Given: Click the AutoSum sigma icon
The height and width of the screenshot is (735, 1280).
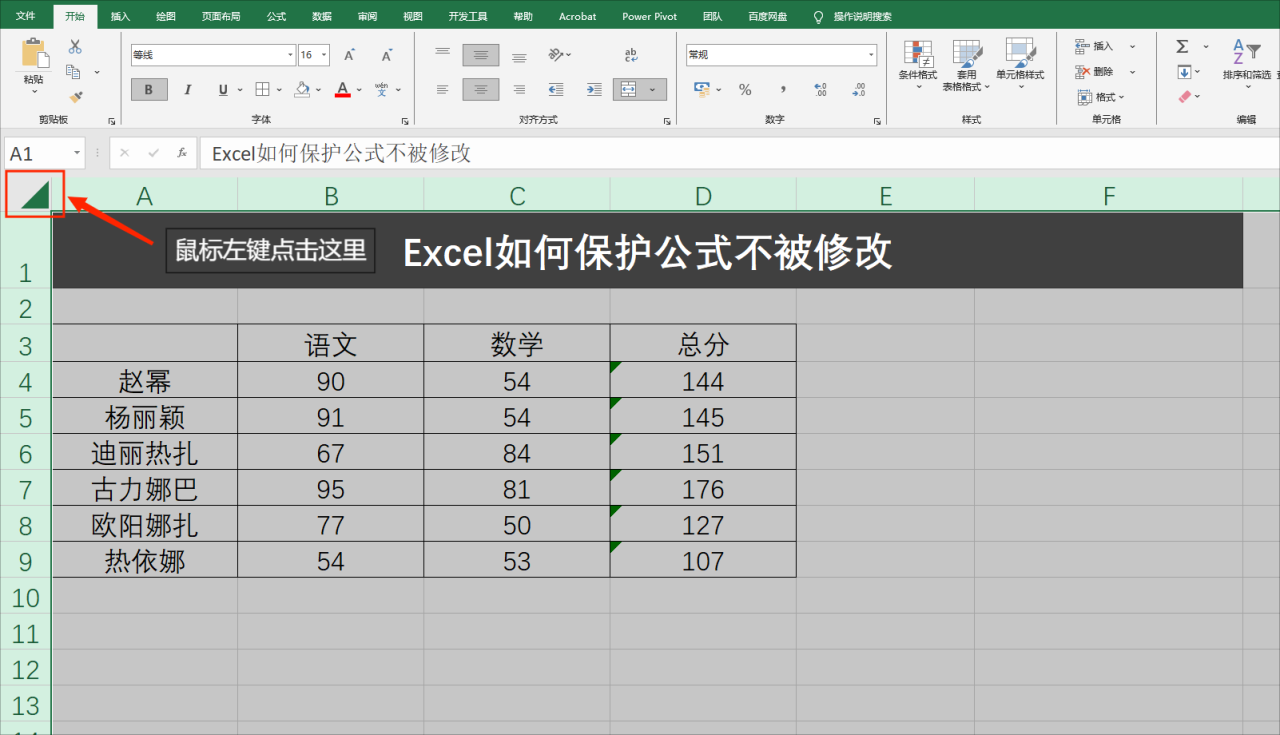Looking at the screenshot, I should [x=1182, y=46].
